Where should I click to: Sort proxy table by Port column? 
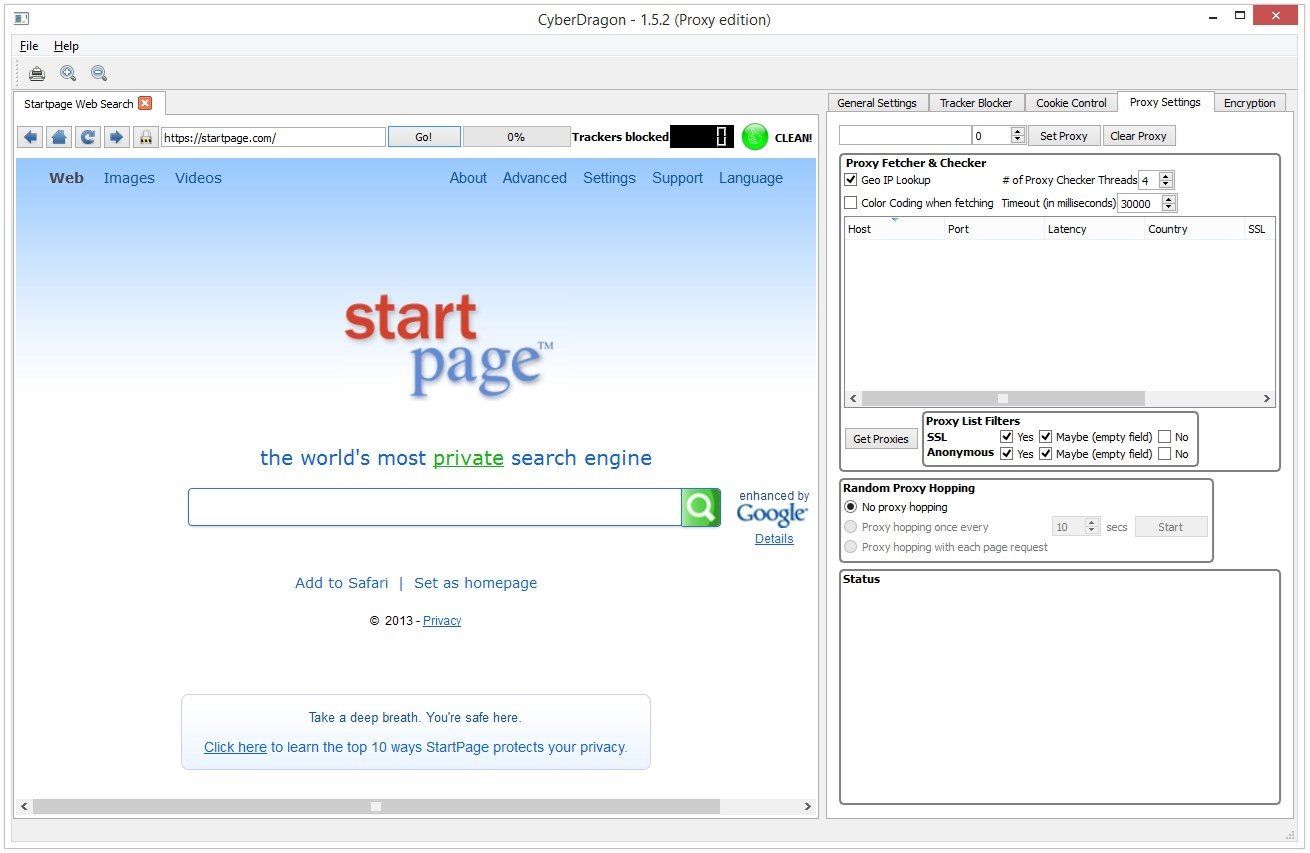click(x=994, y=229)
